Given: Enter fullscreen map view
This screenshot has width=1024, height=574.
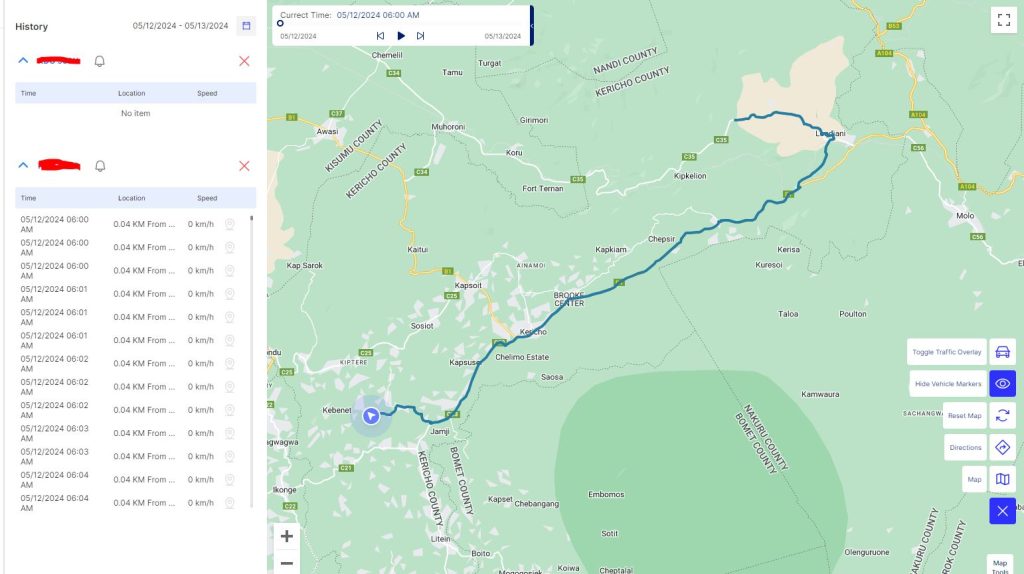Looking at the screenshot, I should click(x=1004, y=20).
